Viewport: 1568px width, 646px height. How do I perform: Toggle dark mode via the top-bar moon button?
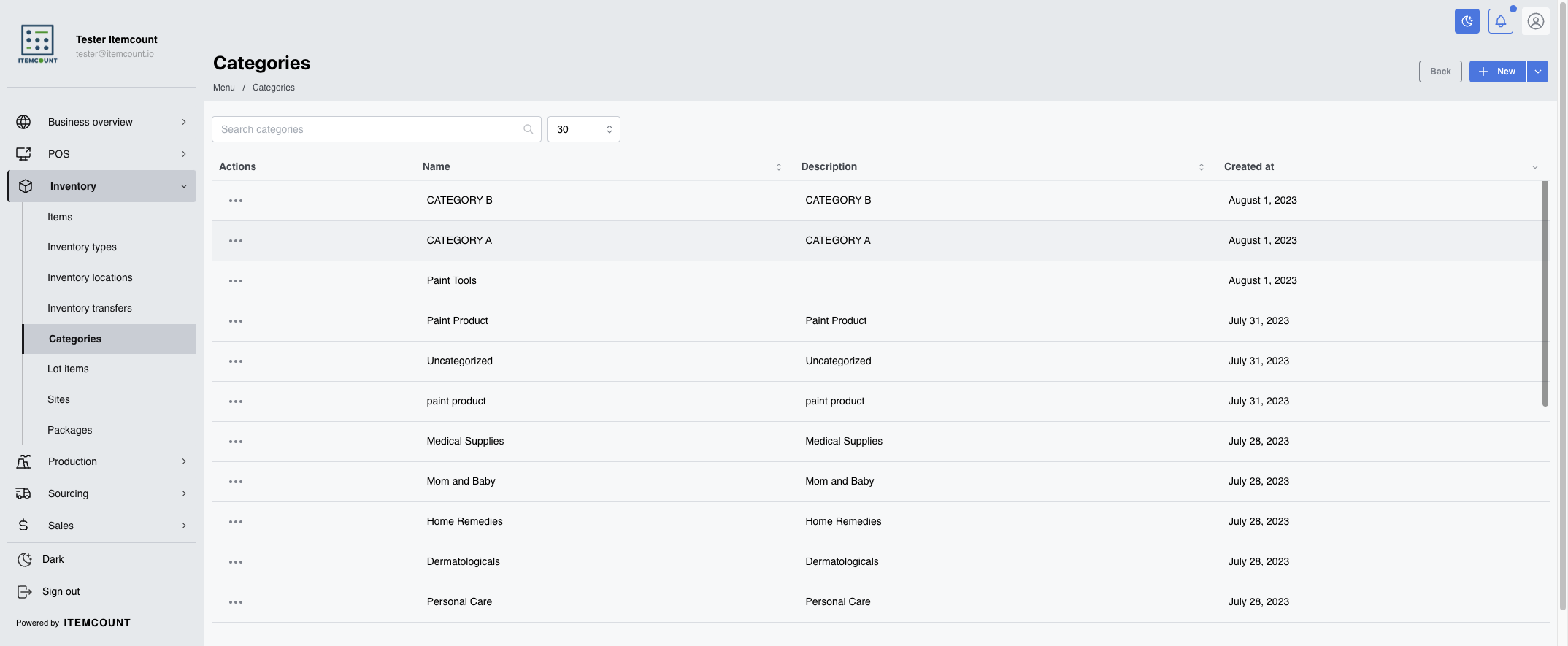coord(1467,21)
